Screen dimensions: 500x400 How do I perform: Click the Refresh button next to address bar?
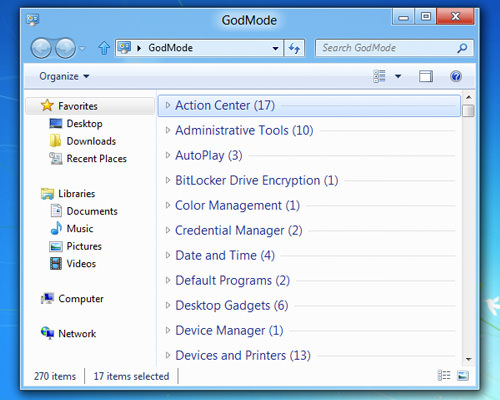(294, 48)
